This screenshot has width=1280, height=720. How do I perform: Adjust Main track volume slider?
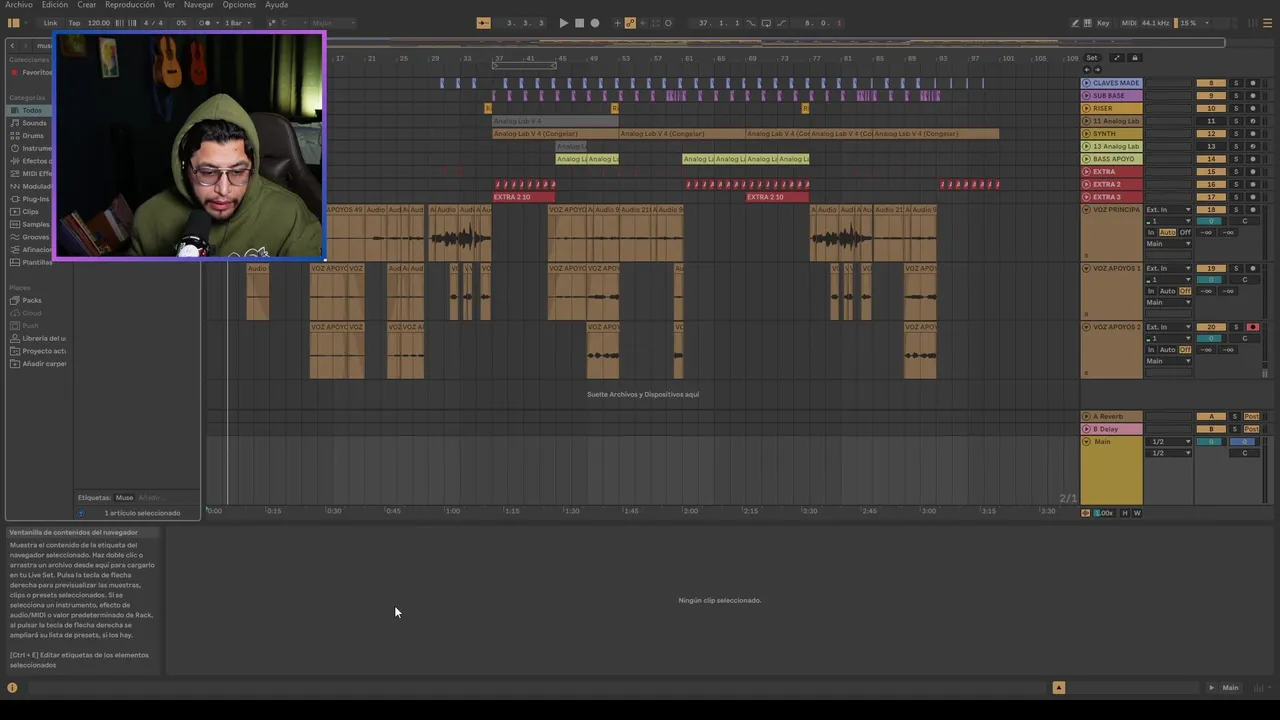pyautogui.click(x=1211, y=442)
